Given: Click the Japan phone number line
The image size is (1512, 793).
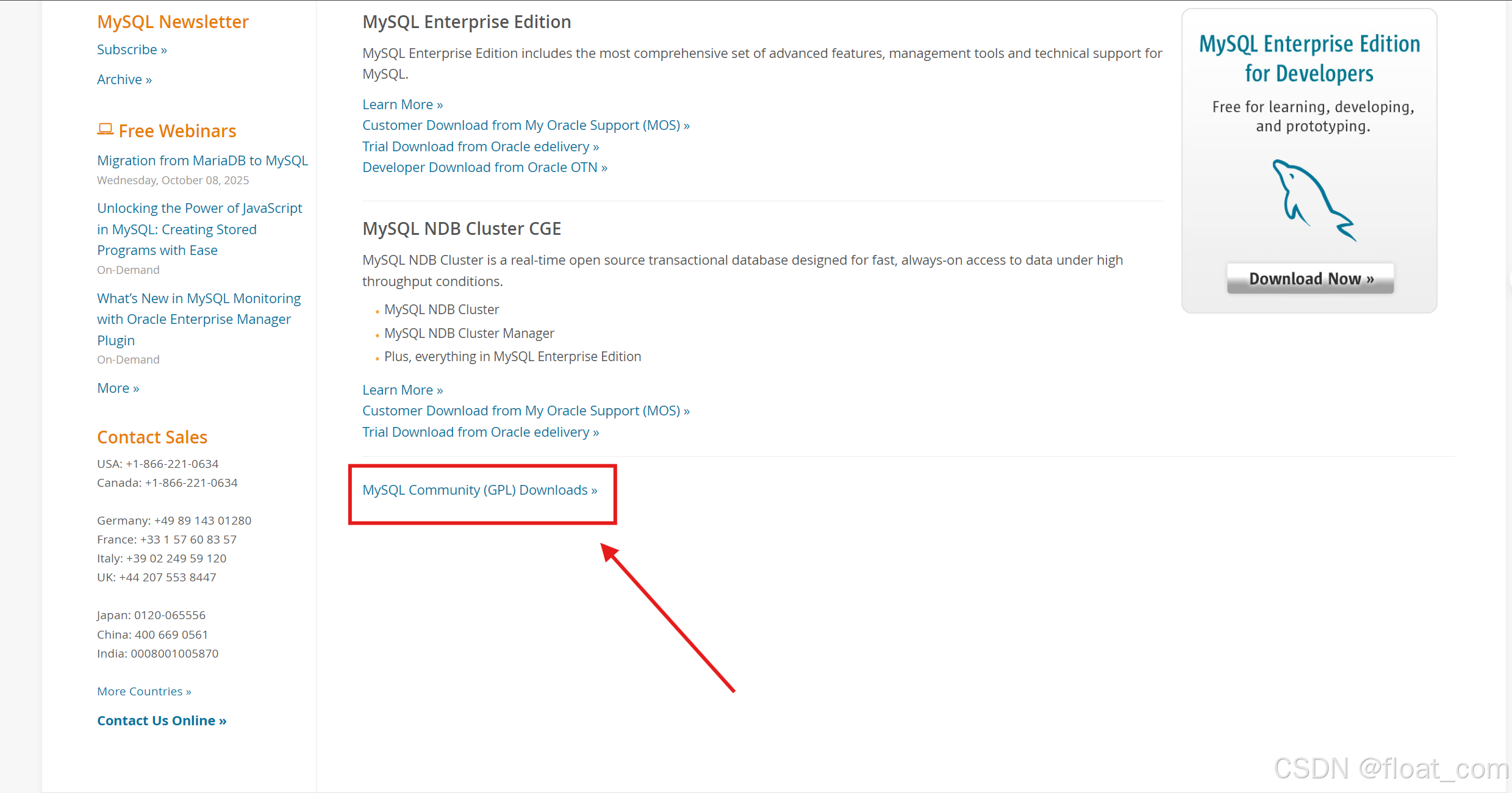Looking at the screenshot, I should (151, 615).
